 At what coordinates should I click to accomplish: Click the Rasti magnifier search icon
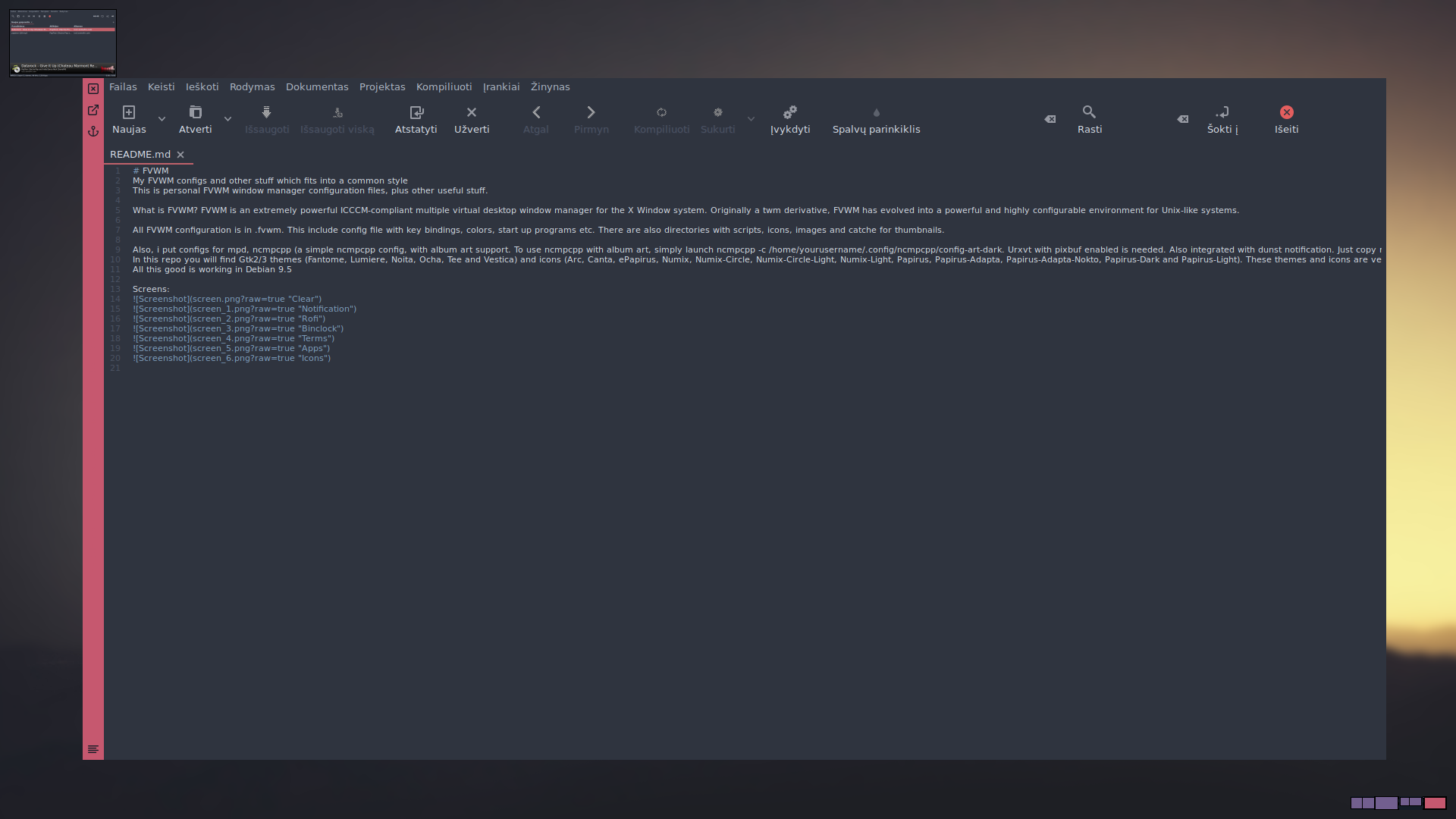point(1089,112)
